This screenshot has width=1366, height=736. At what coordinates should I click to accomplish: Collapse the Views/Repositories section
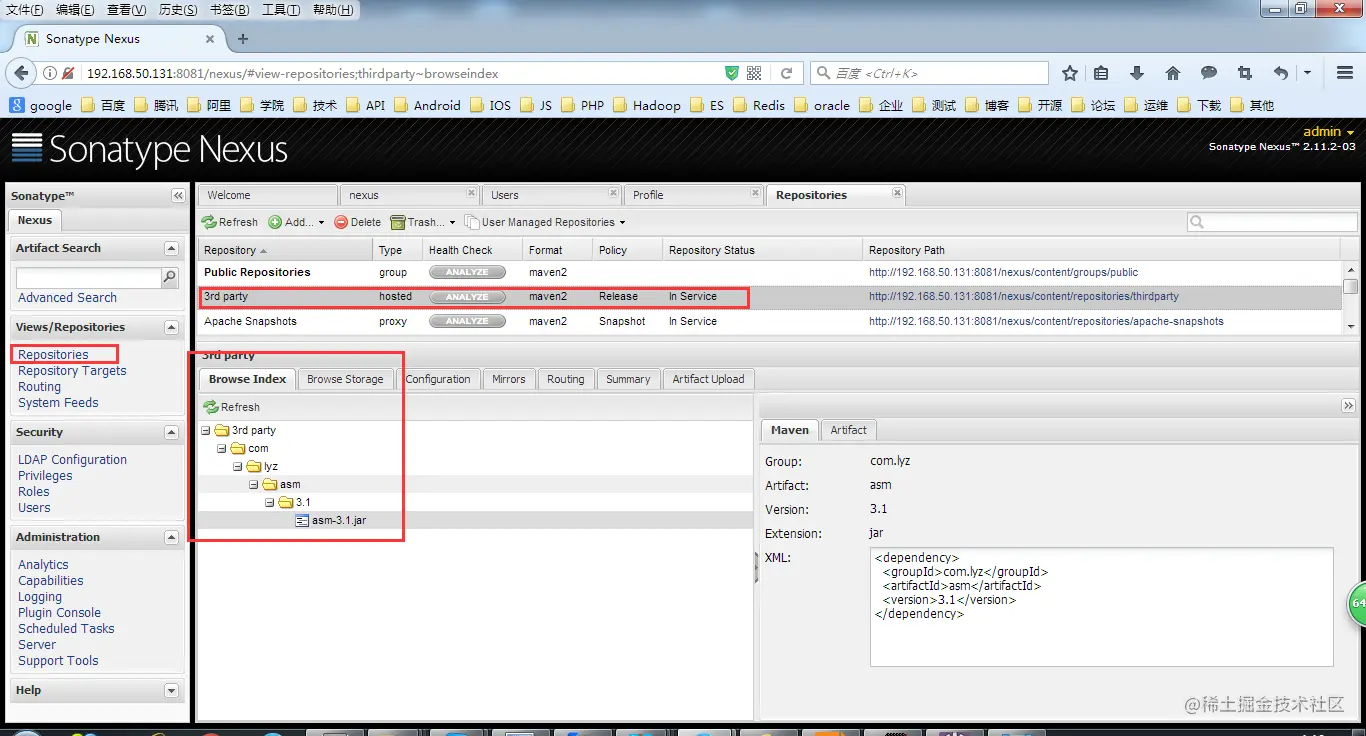(171, 327)
